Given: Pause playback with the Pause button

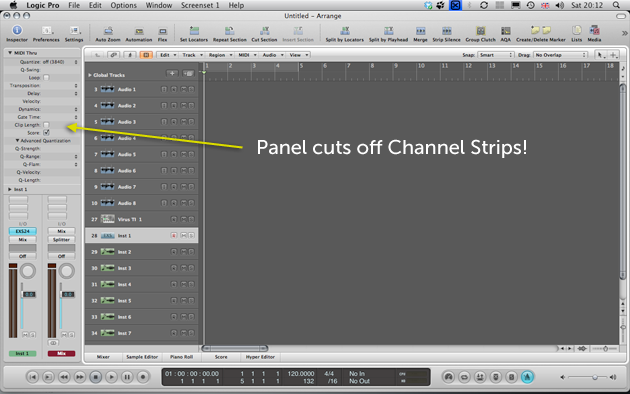Looking at the screenshot, I should point(127,377).
